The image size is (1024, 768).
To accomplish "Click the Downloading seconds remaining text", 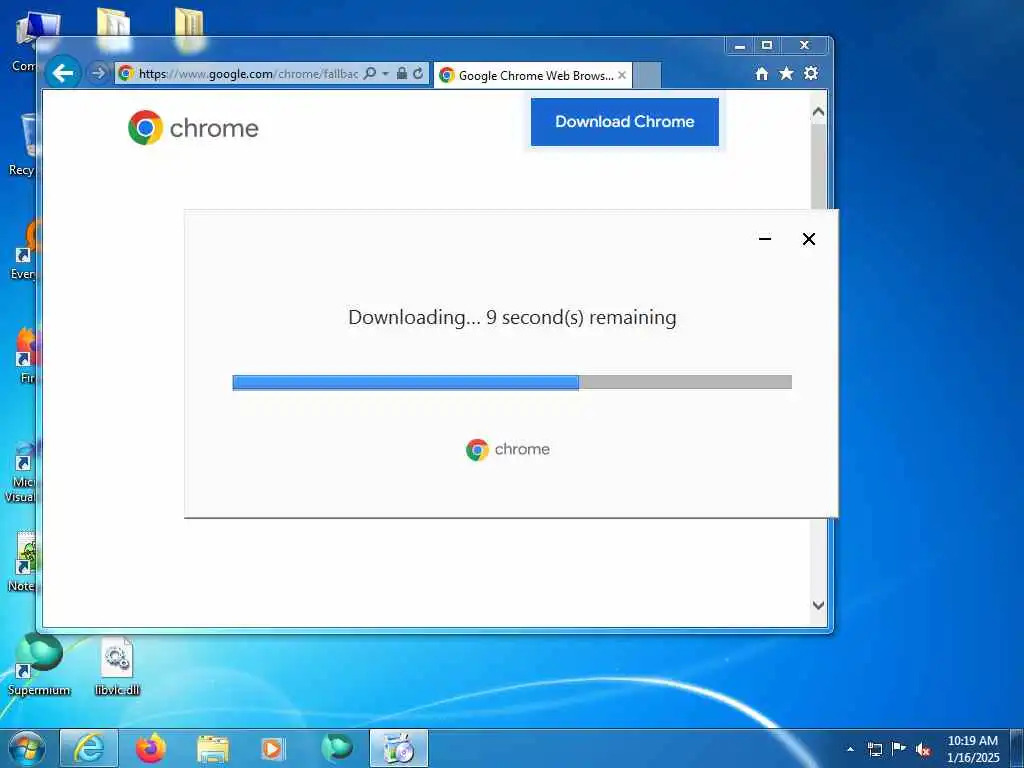I will (x=512, y=317).
